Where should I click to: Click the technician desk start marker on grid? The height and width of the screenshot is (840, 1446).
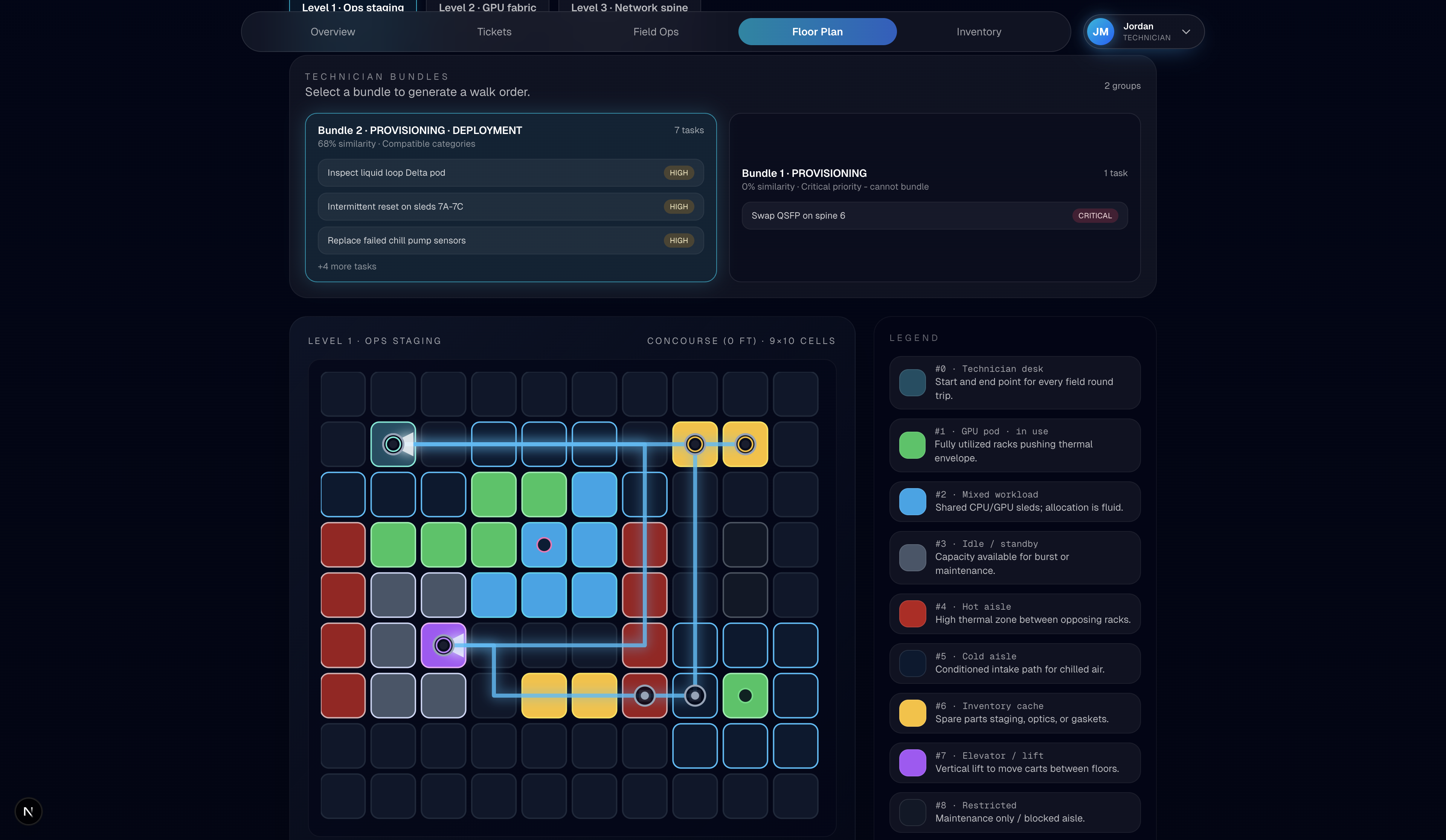coord(393,444)
